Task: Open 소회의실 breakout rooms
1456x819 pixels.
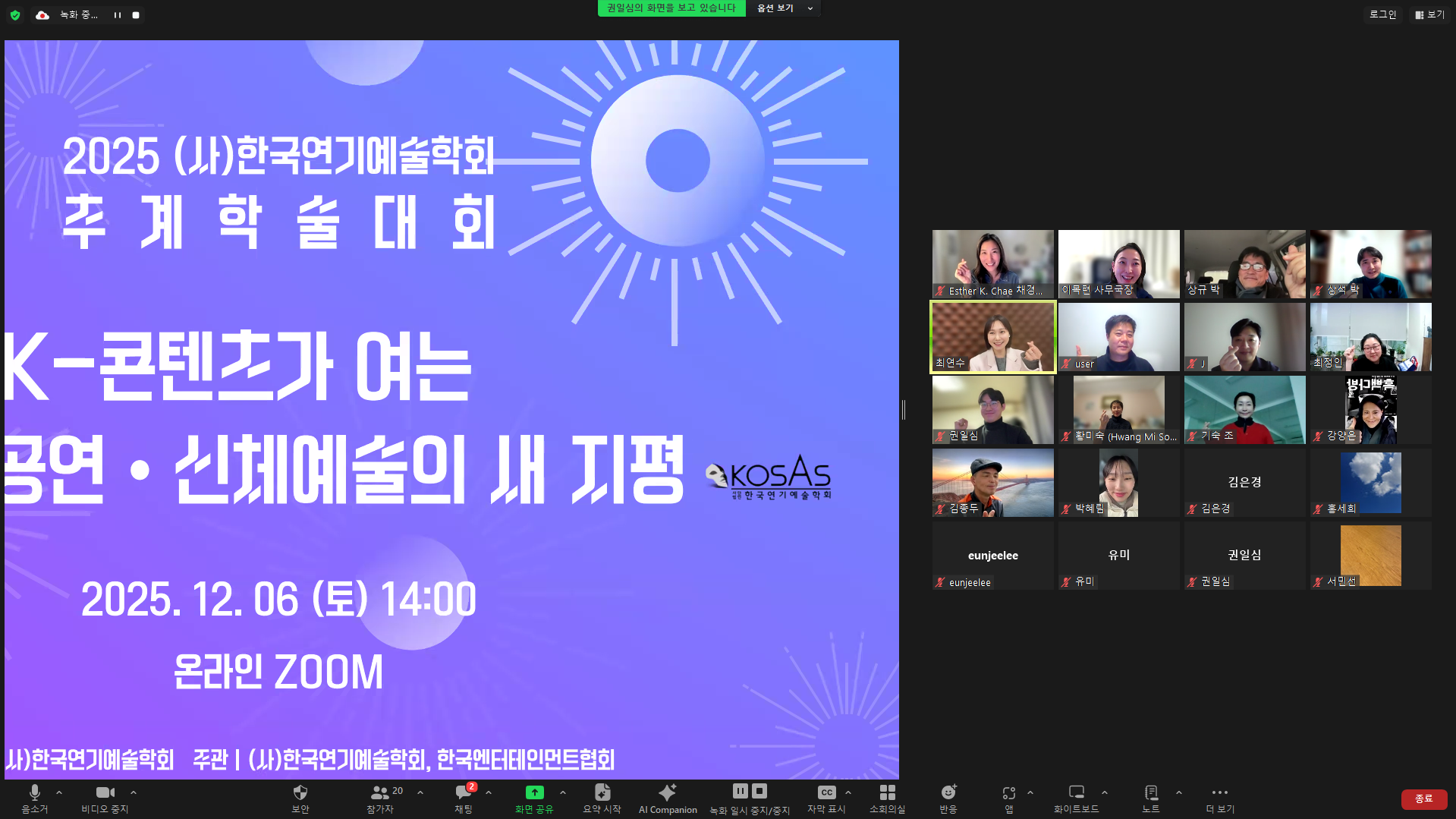Action: [887, 798]
